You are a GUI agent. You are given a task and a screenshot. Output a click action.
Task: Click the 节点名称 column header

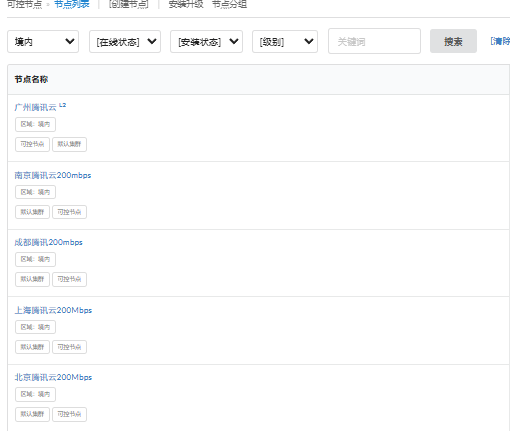coord(31,79)
